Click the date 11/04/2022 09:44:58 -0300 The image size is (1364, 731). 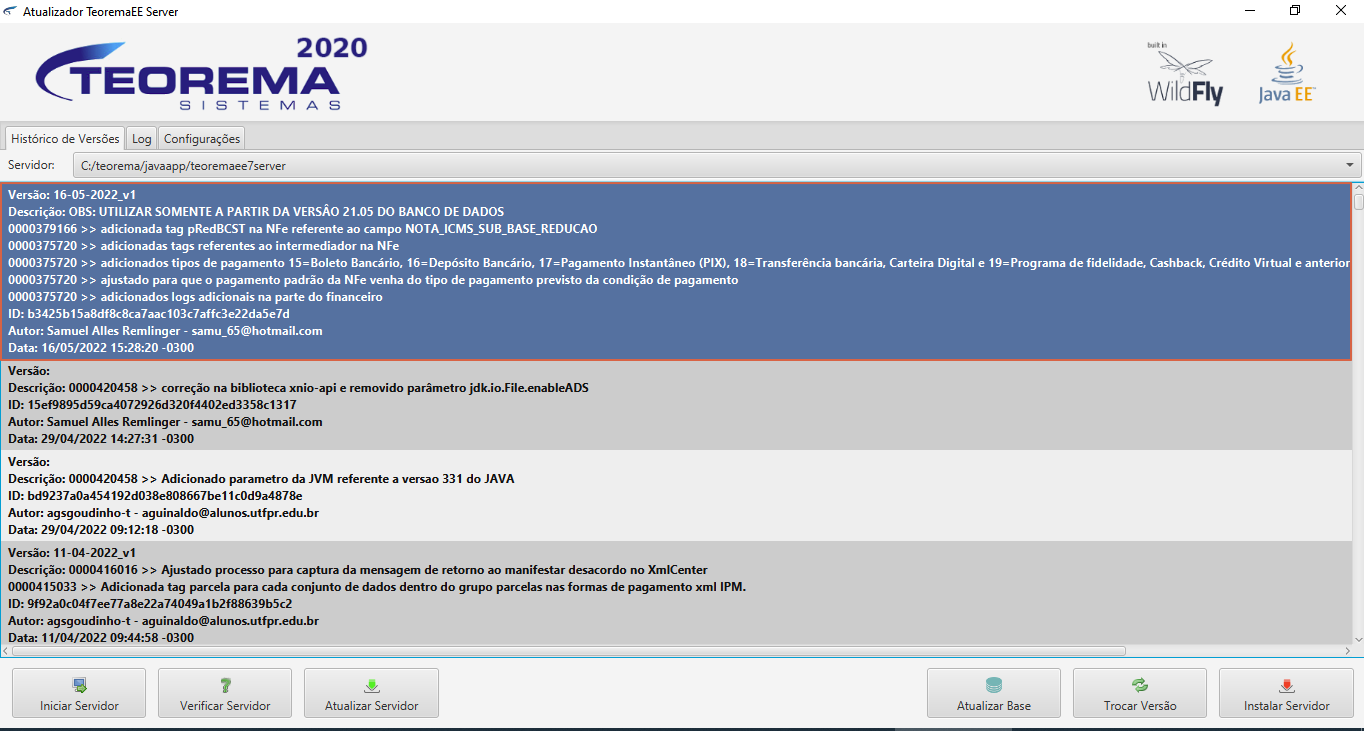(101, 637)
